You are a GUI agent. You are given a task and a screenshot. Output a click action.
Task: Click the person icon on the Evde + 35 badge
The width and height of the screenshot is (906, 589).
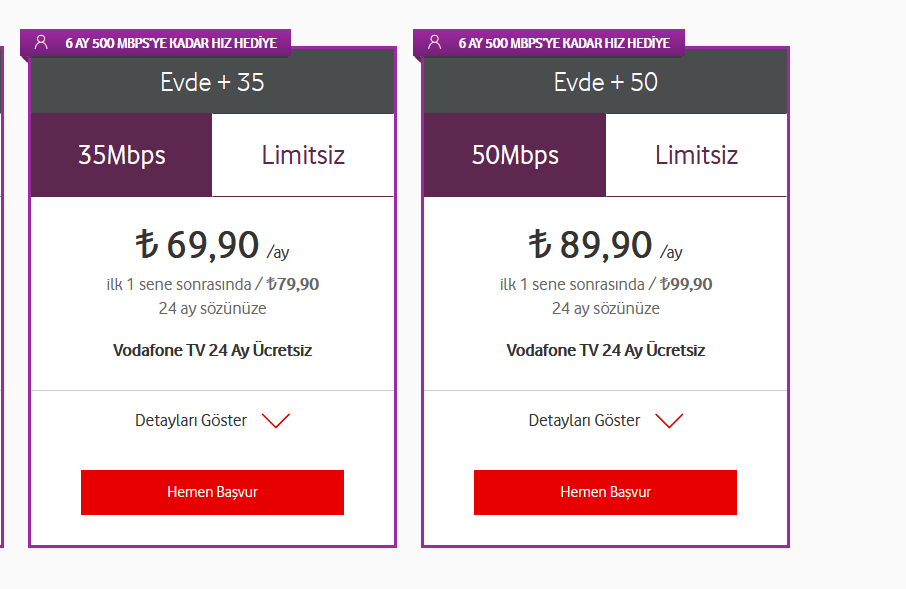click(x=41, y=42)
